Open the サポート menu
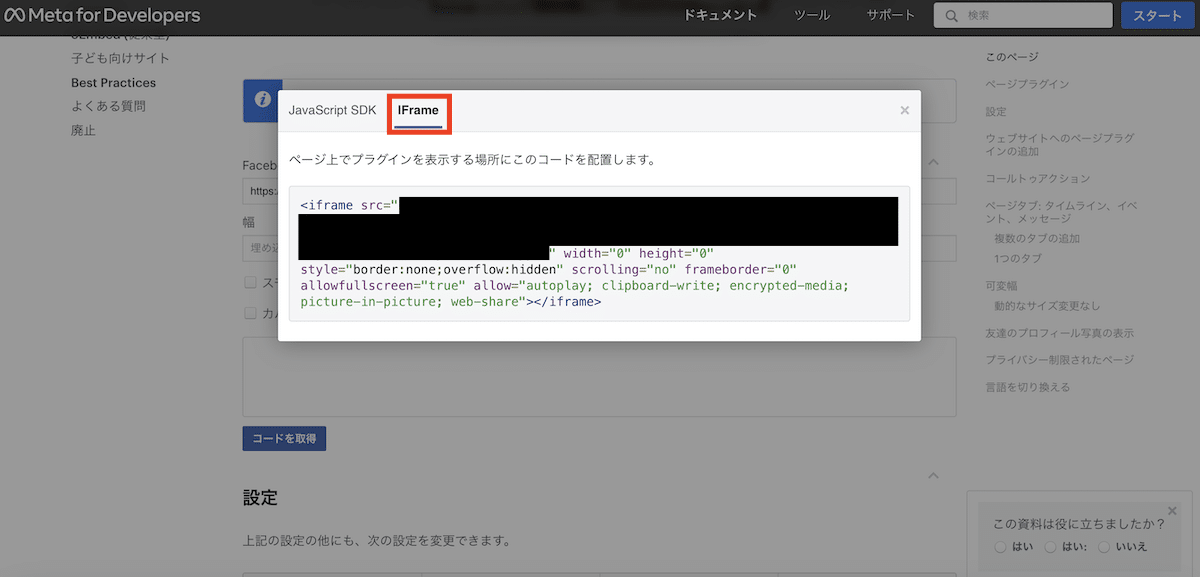The height and width of the screenshot is (577, 1200). [x=890, y=16]
